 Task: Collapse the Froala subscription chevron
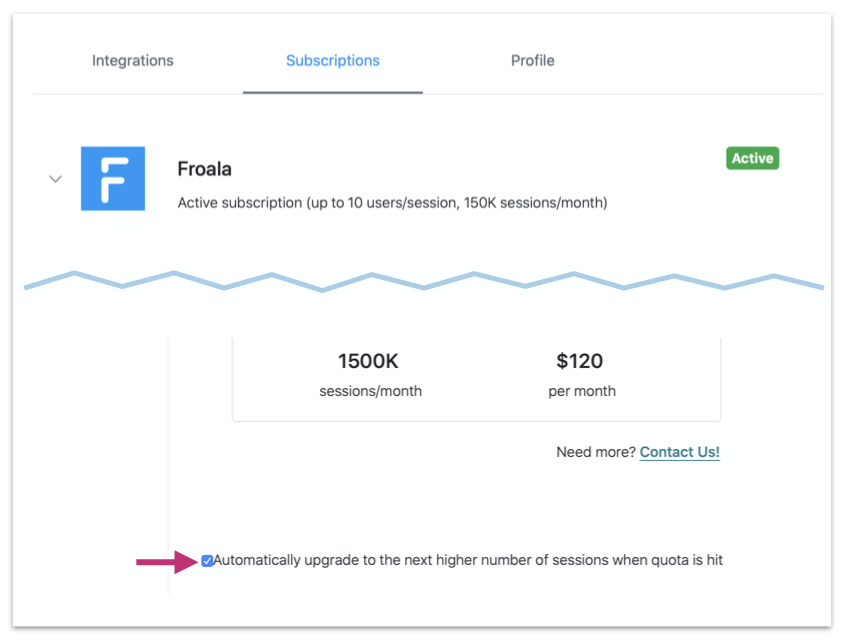(x=56, y=179)
